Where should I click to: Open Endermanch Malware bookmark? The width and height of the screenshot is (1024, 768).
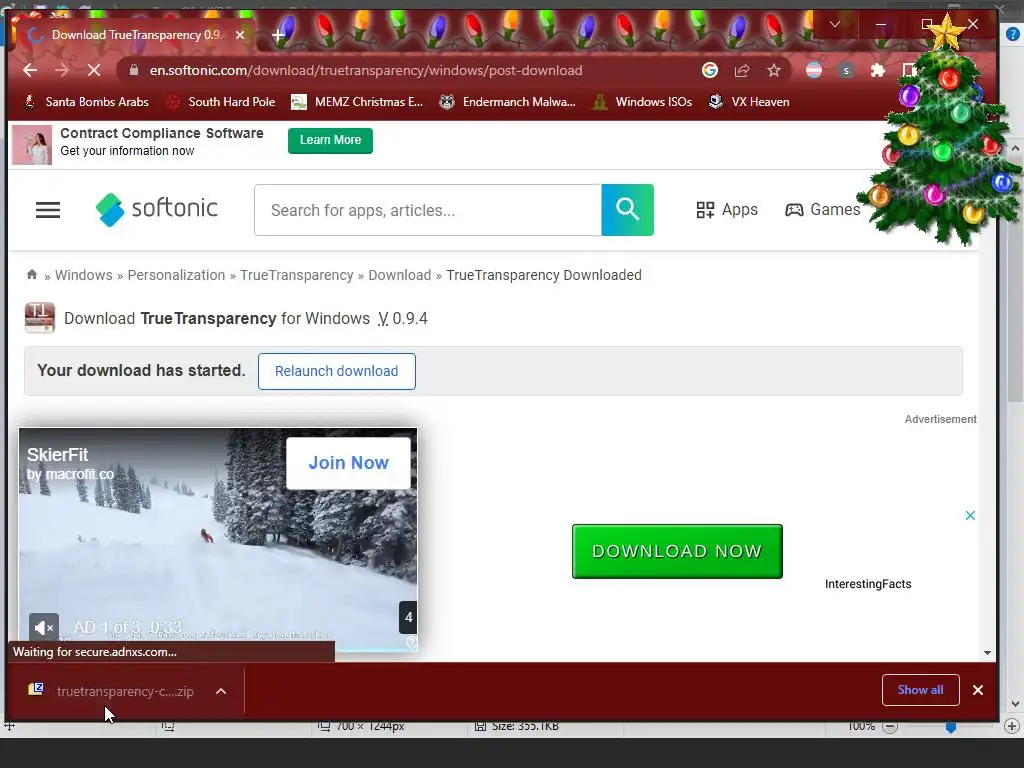click(507, 102)
